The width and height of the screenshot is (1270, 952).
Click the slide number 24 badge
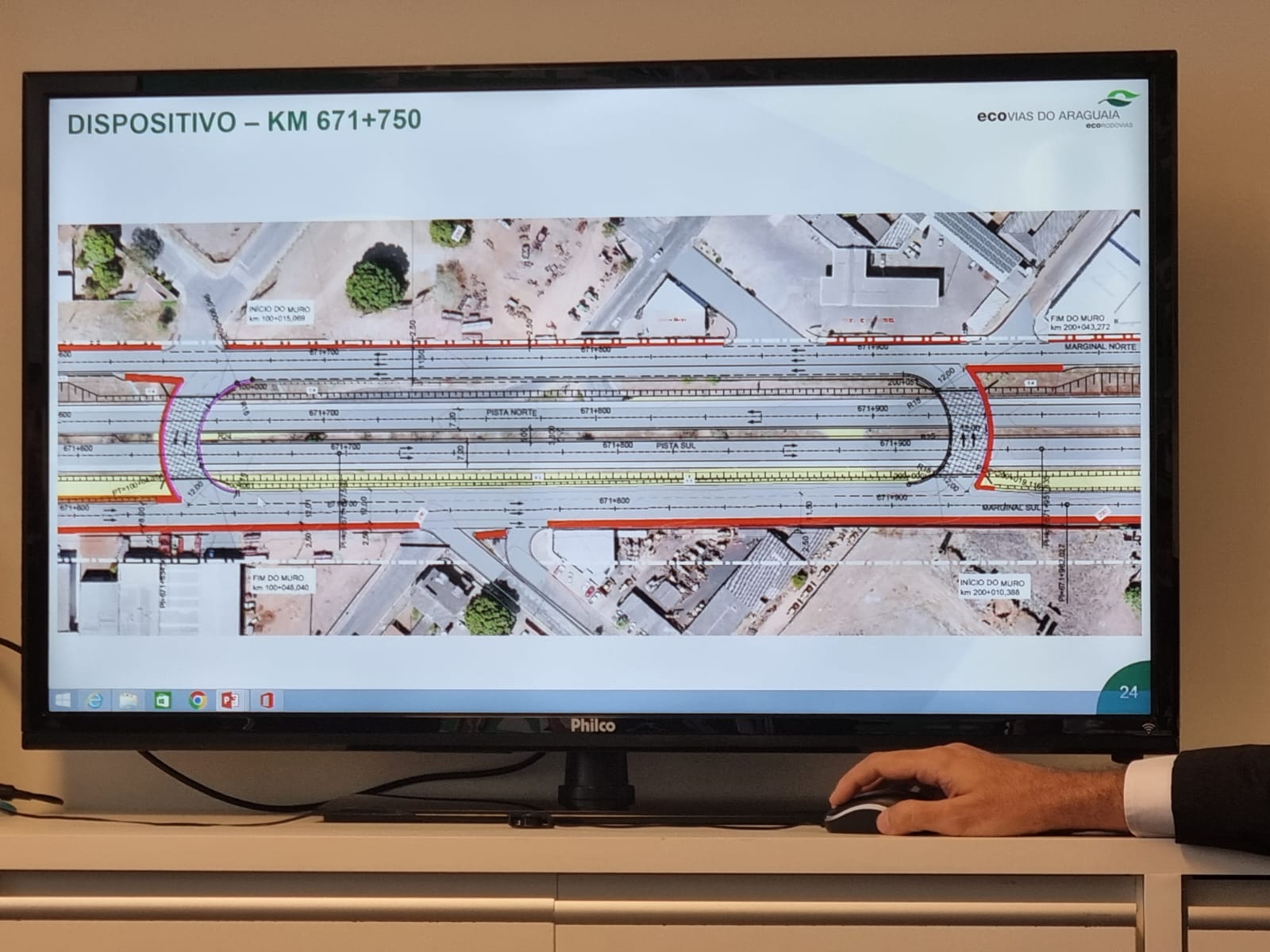1128,692
